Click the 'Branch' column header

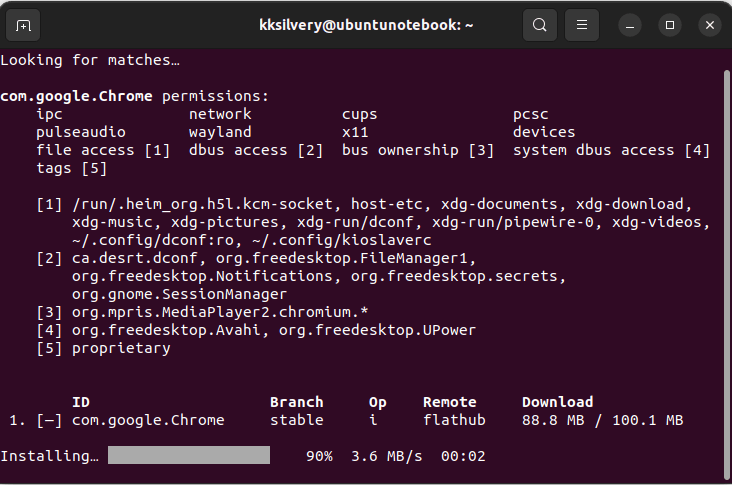(296, 402)
